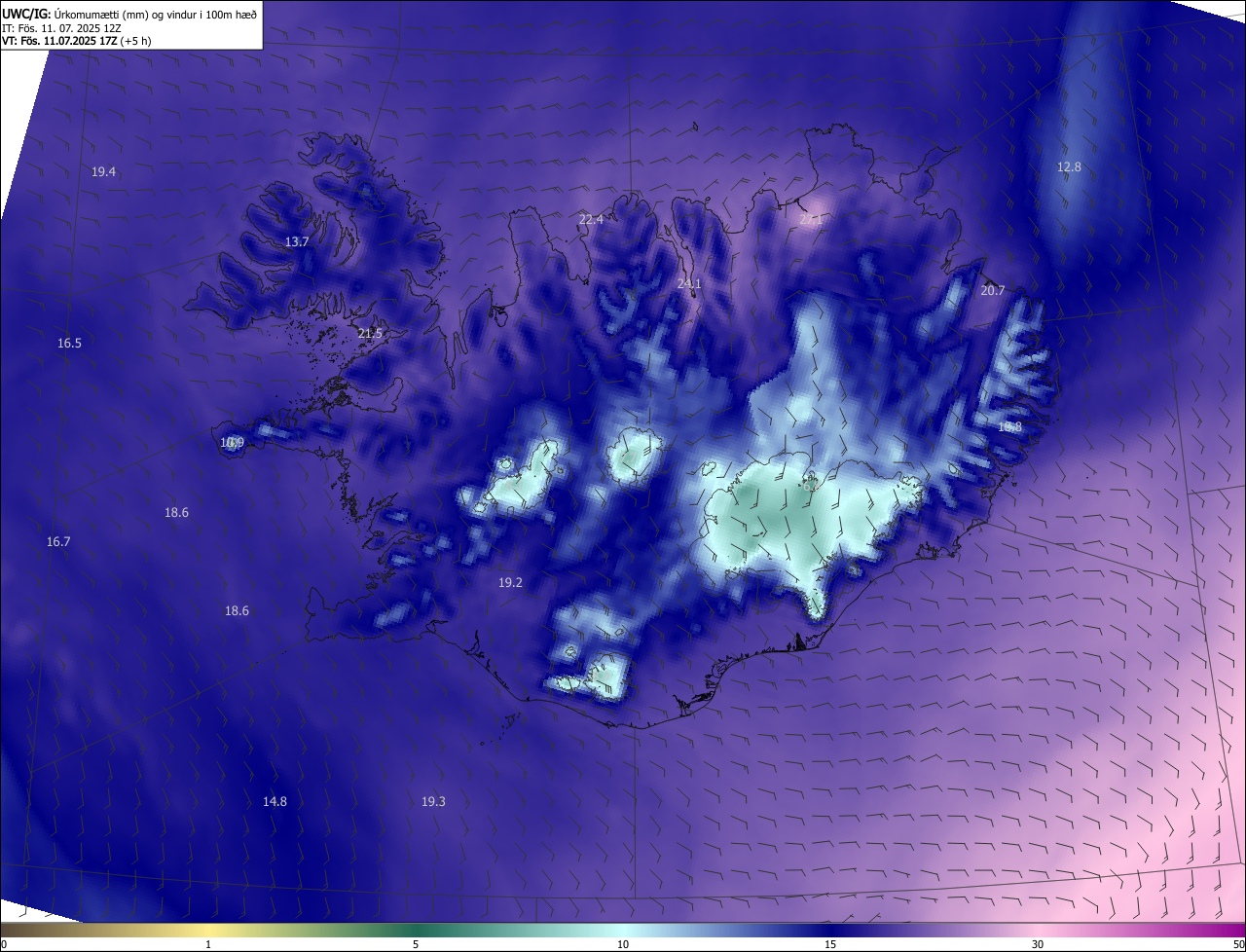Click the 10 tick label on the color scale
Image resolution: width=1246 pixels, height=952 pixels.
623,945
